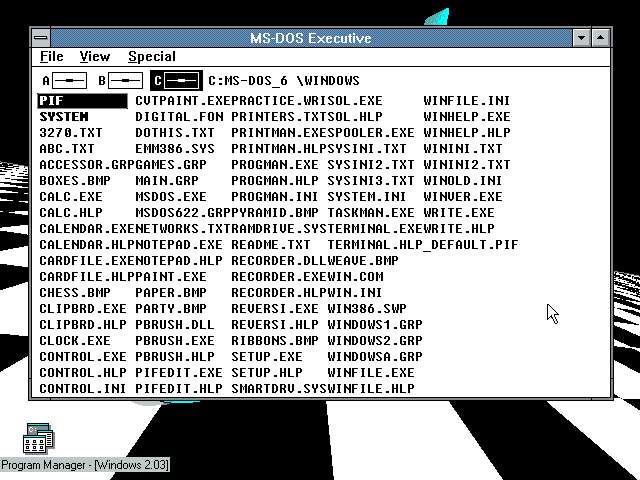
Task: Select _DEFAULT.PIF file
Action: [471, 244]
